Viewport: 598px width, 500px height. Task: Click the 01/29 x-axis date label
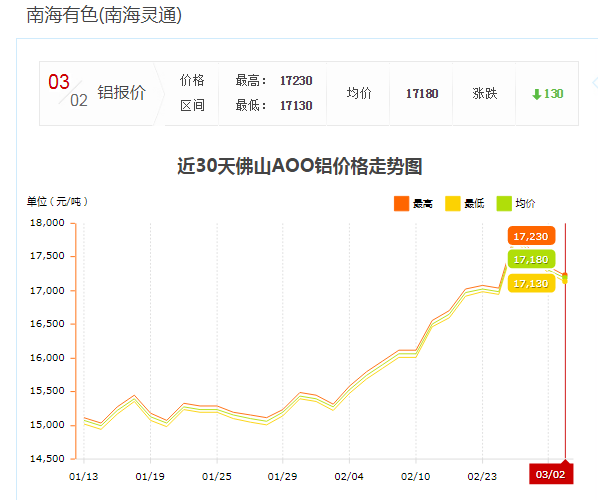[x=282, y=476]
